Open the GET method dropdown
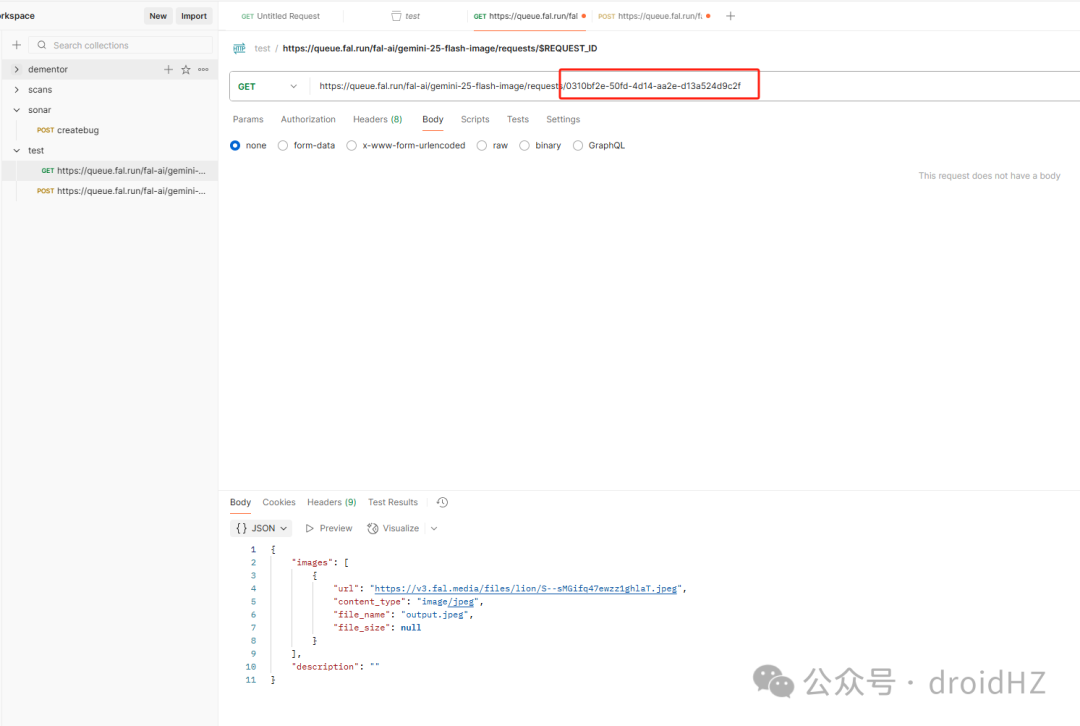 268,86
